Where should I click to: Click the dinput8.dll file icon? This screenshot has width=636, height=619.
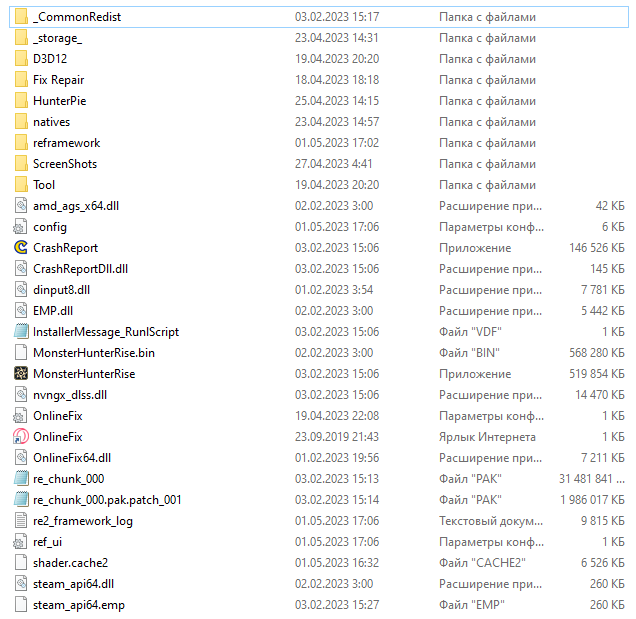coord(21,290)
